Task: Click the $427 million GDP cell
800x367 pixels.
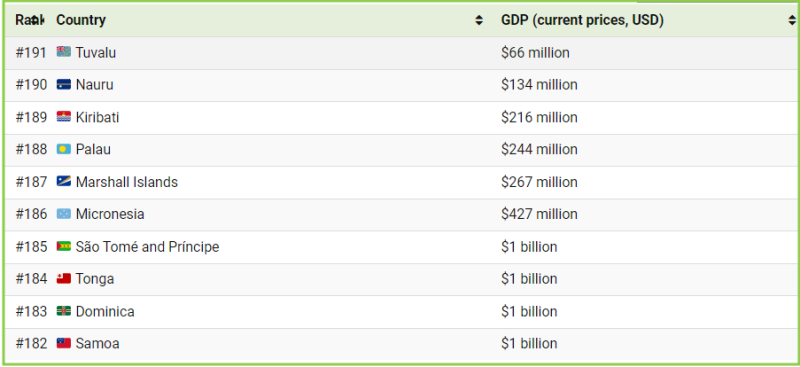Action: (539, 214)
